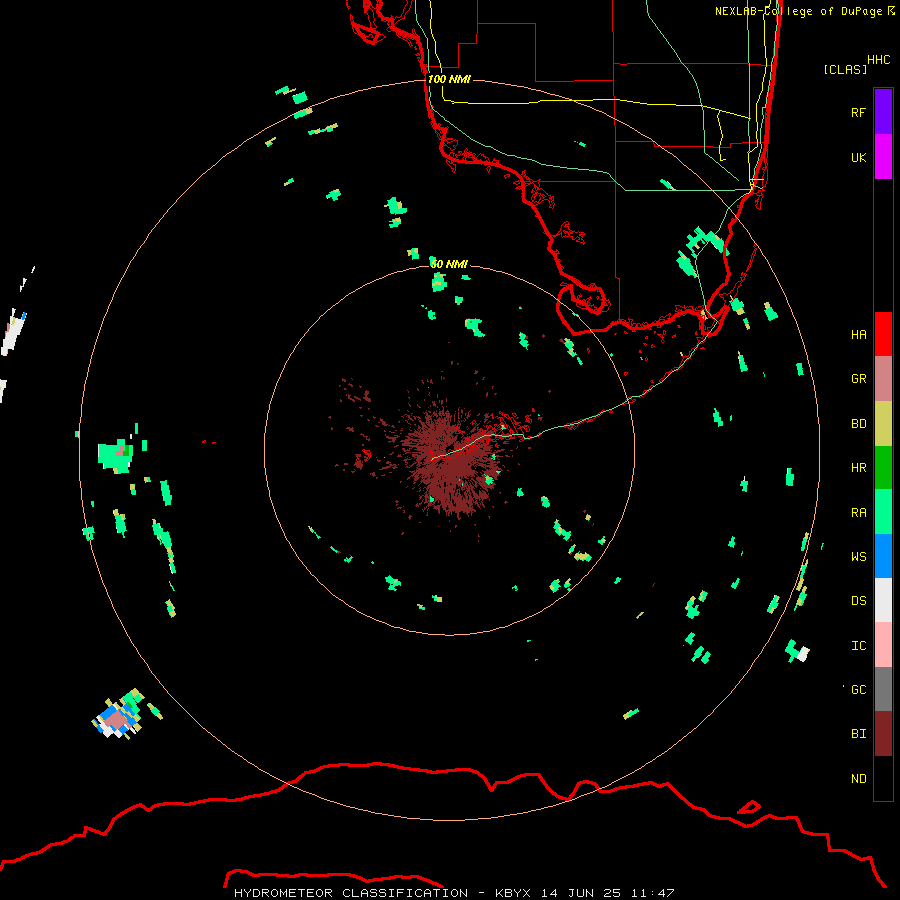900x900 pixels.
Task: Click the [CLAS] unit label
Action: pos(845,69)
